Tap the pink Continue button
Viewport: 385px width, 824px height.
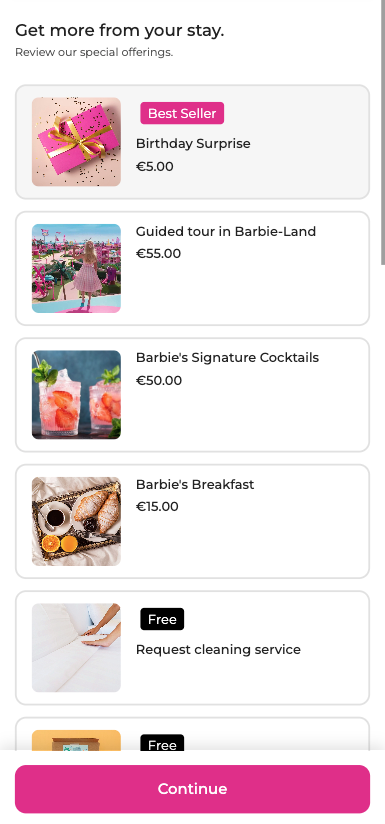[192, 789]
